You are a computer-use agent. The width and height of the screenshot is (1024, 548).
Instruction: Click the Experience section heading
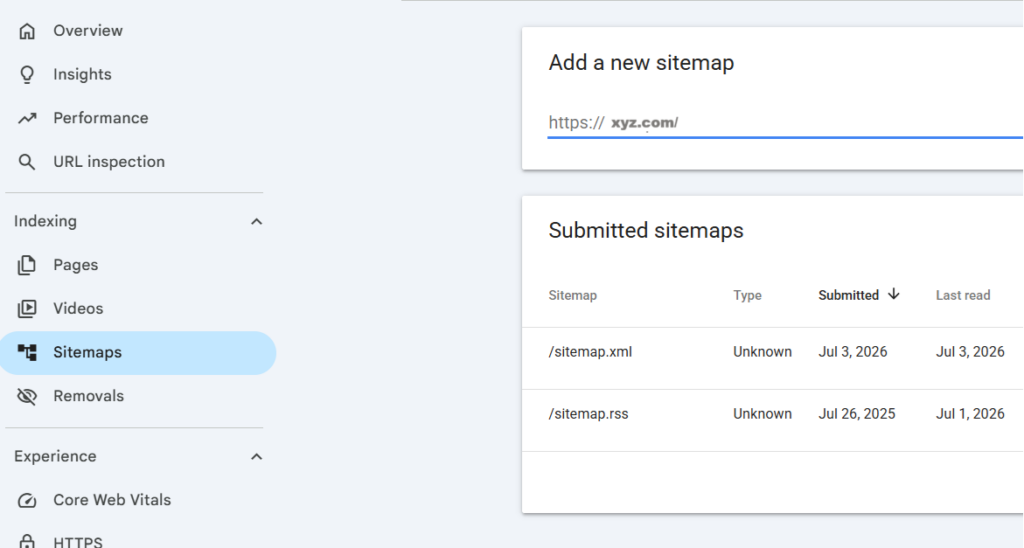pyautogui.click(x=56, y=456)
